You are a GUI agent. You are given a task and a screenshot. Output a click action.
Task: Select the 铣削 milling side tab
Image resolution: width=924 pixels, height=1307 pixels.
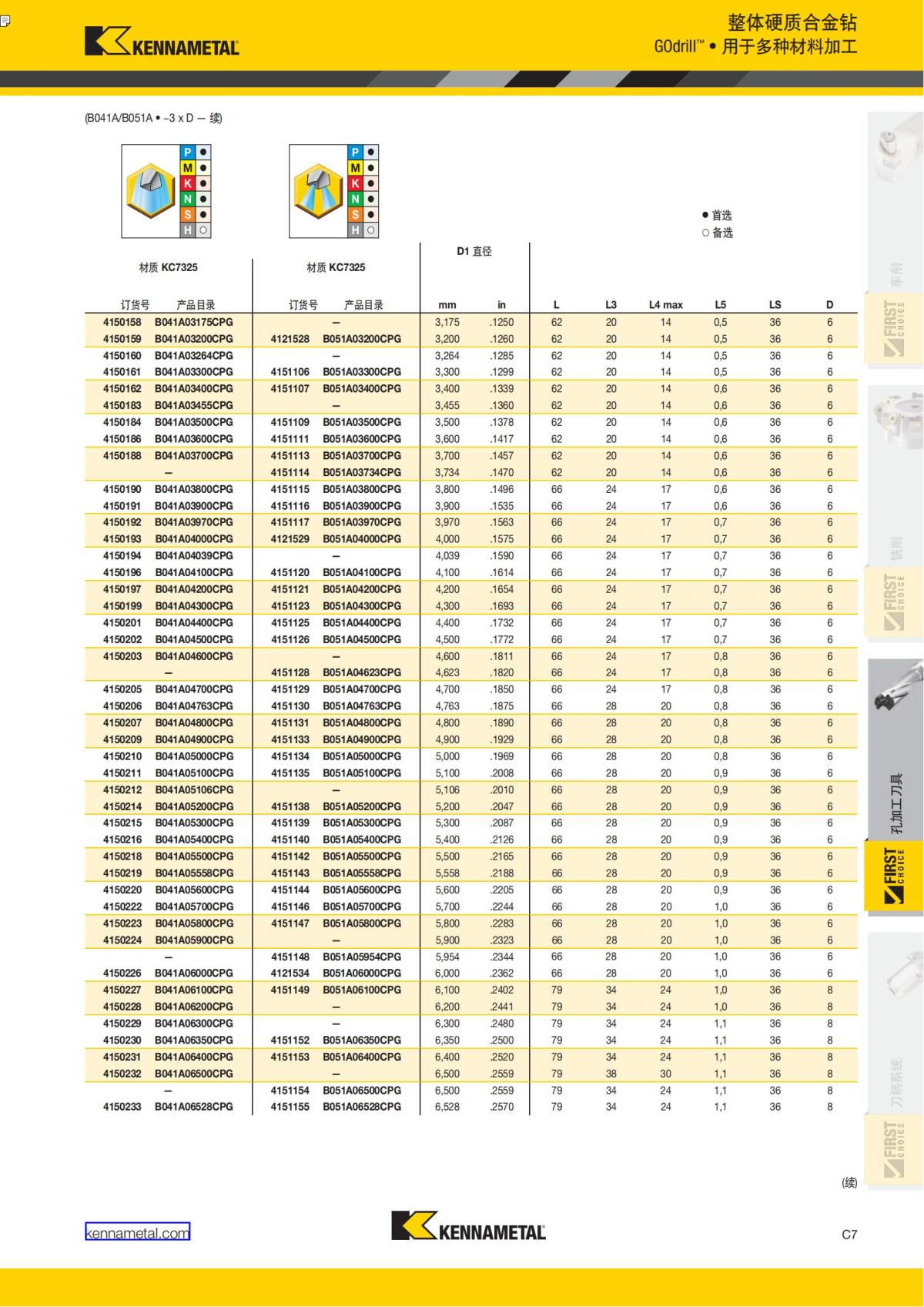tap(896, 548)
